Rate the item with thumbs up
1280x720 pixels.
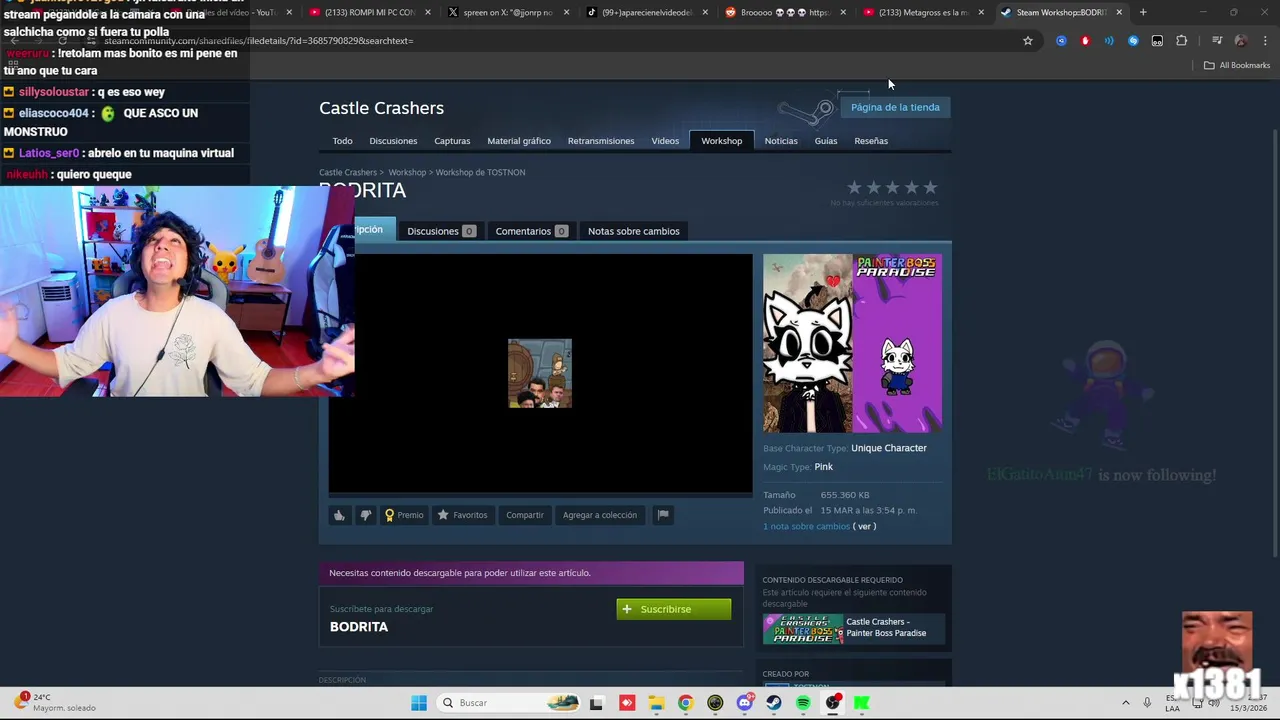click(x=339, y=515)
